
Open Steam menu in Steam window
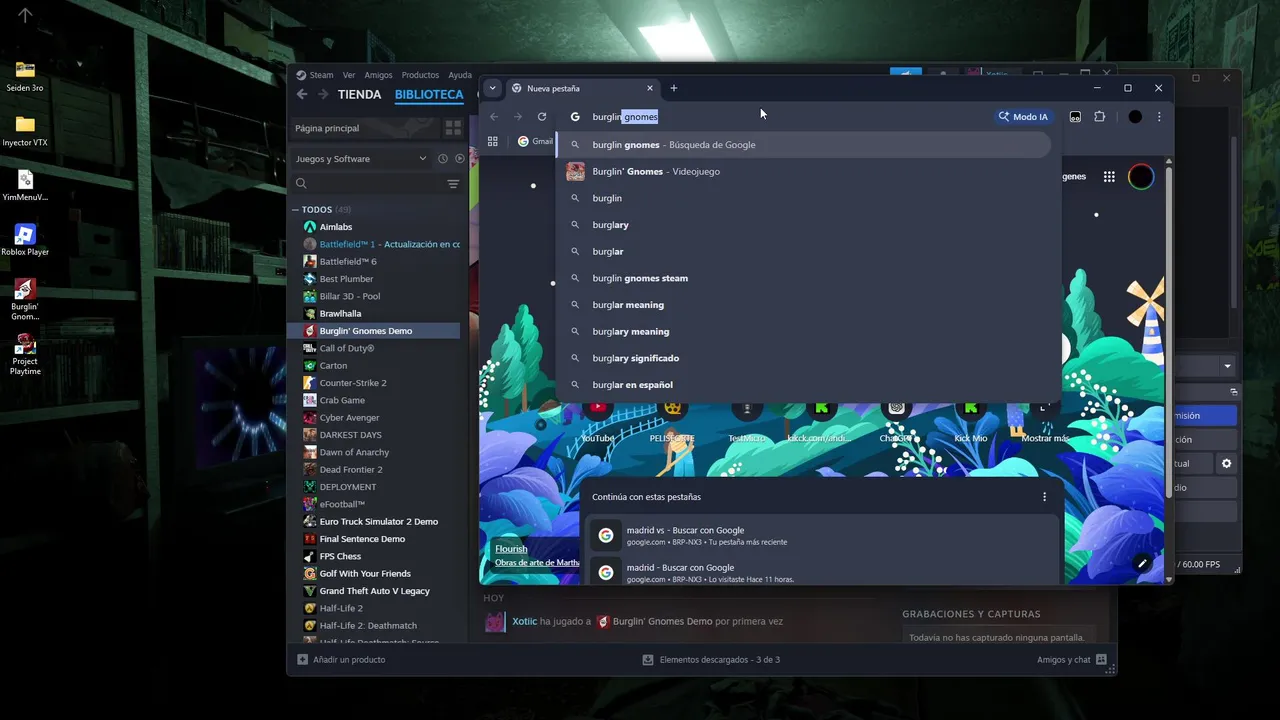pyautogui.click(x=315, y=75)
